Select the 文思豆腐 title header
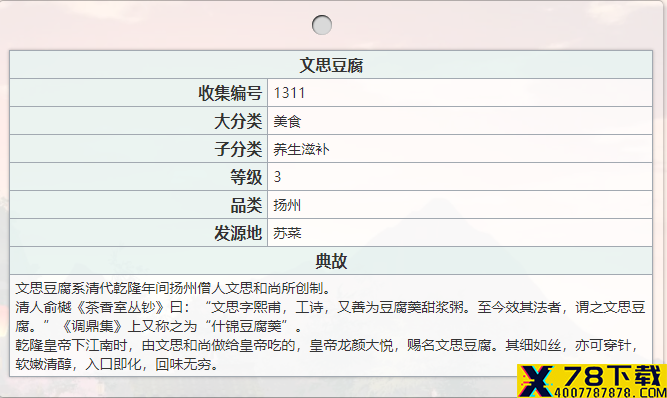This screenshot has height=398, width=667. [x=331, y=65]
